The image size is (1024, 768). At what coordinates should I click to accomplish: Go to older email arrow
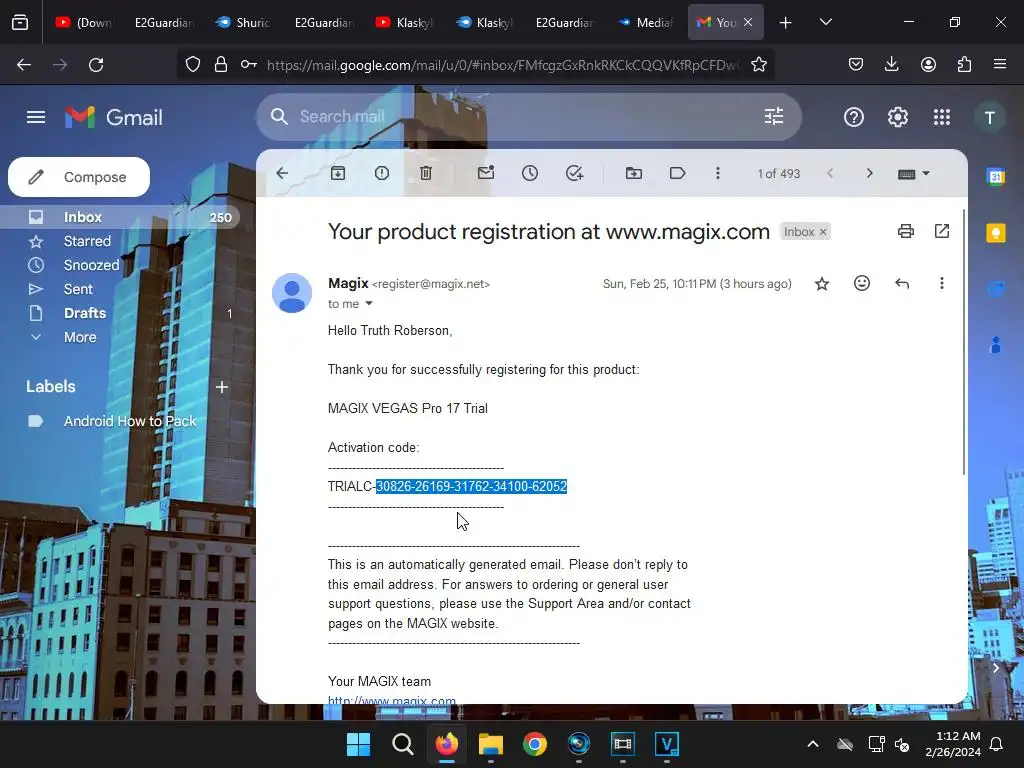click(x=869, y=173)
